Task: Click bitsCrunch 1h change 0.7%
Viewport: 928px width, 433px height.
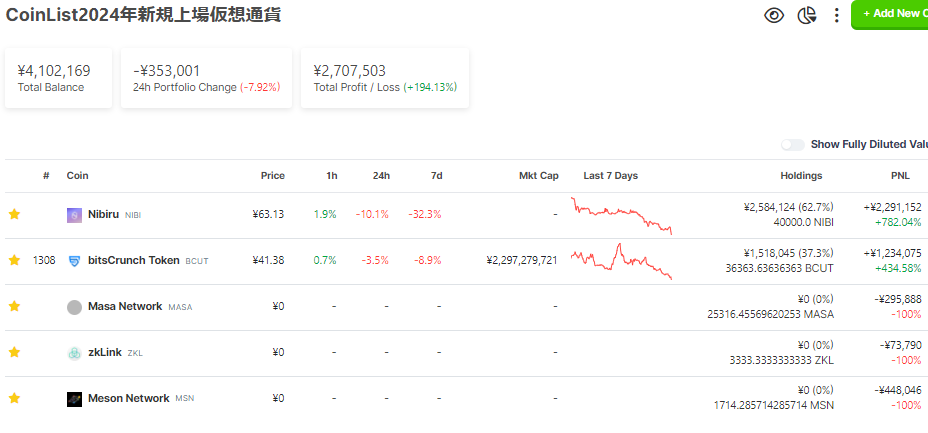Action: (325, 260)
